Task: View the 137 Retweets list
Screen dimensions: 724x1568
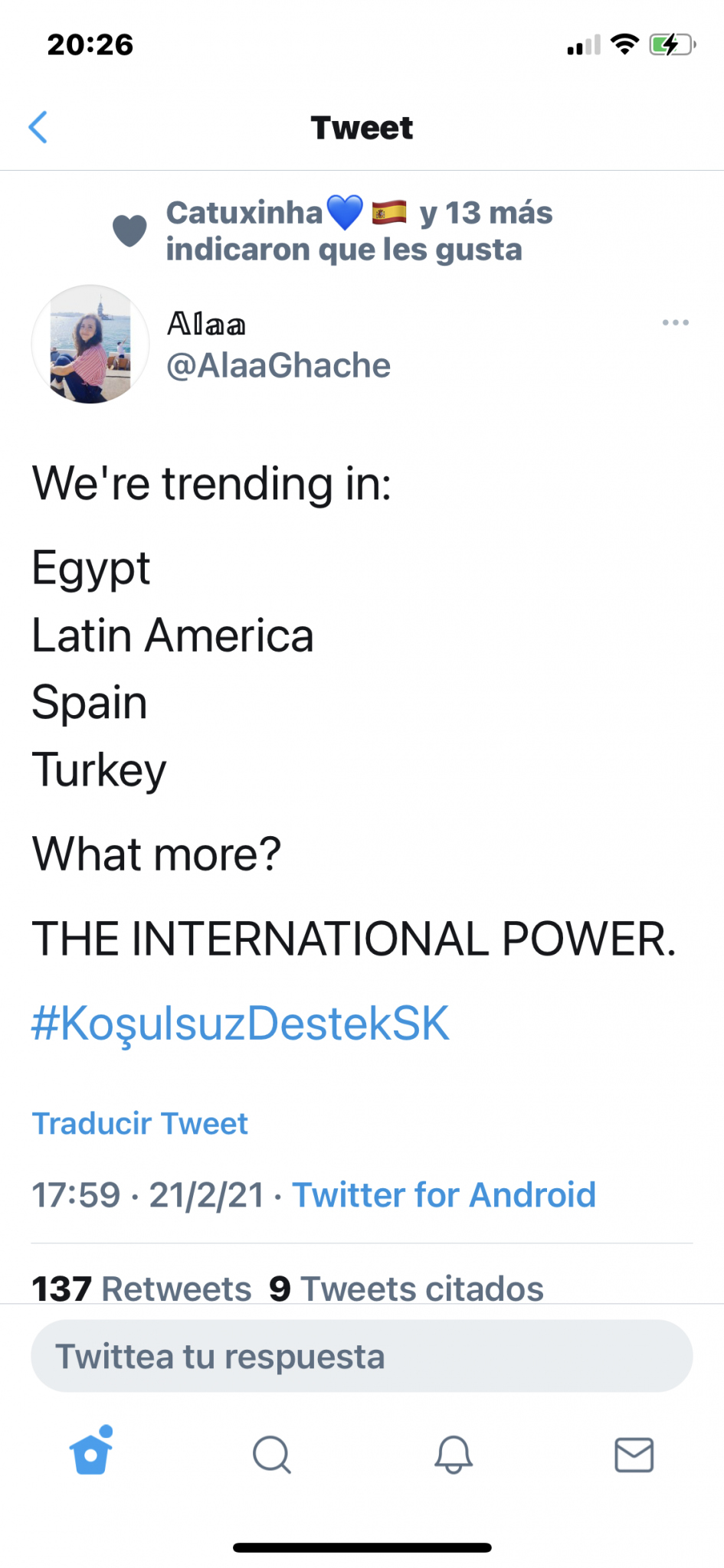Action: tap(142, 1289)
